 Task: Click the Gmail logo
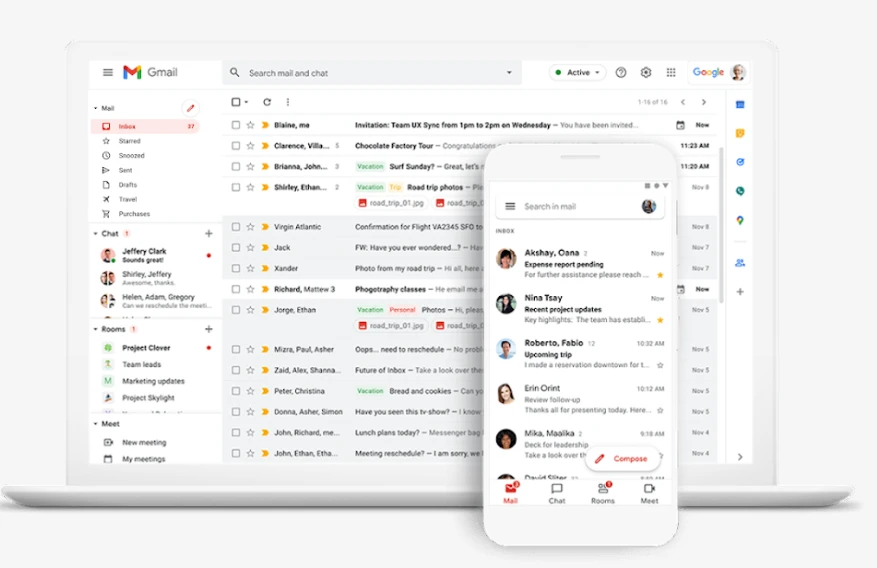[x=150, y=72]
